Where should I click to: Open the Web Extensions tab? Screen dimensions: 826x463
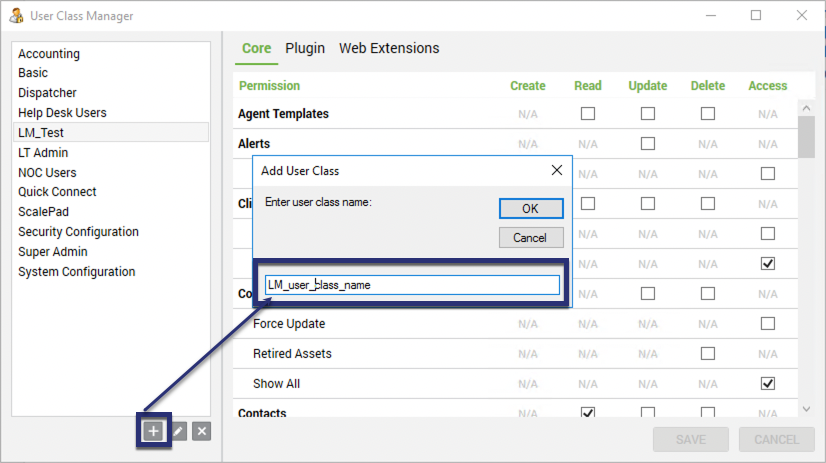pos(389,48)
